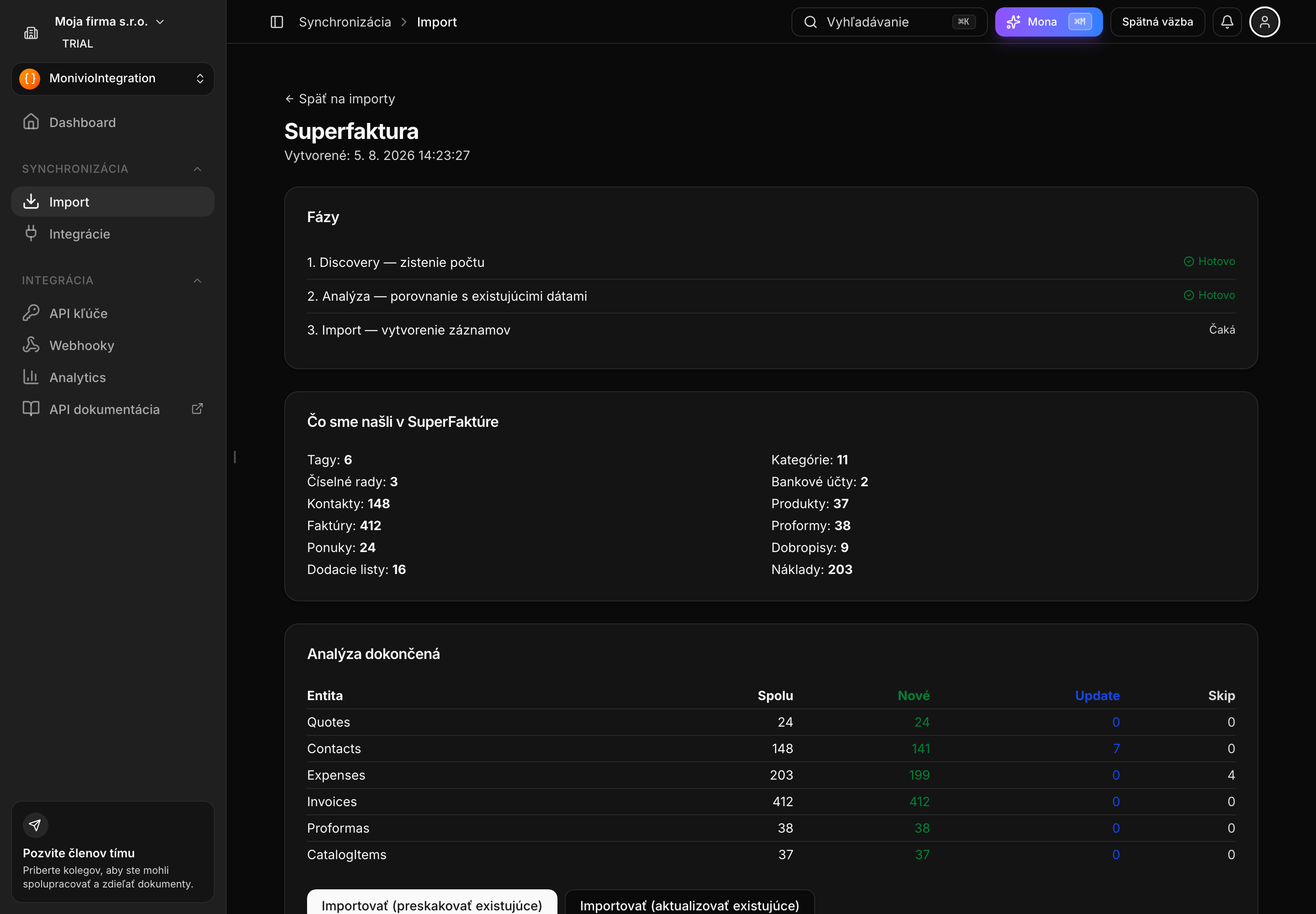Click the API kľúče key icon
The image size is (1316, 914).
(x=31, y=313)
